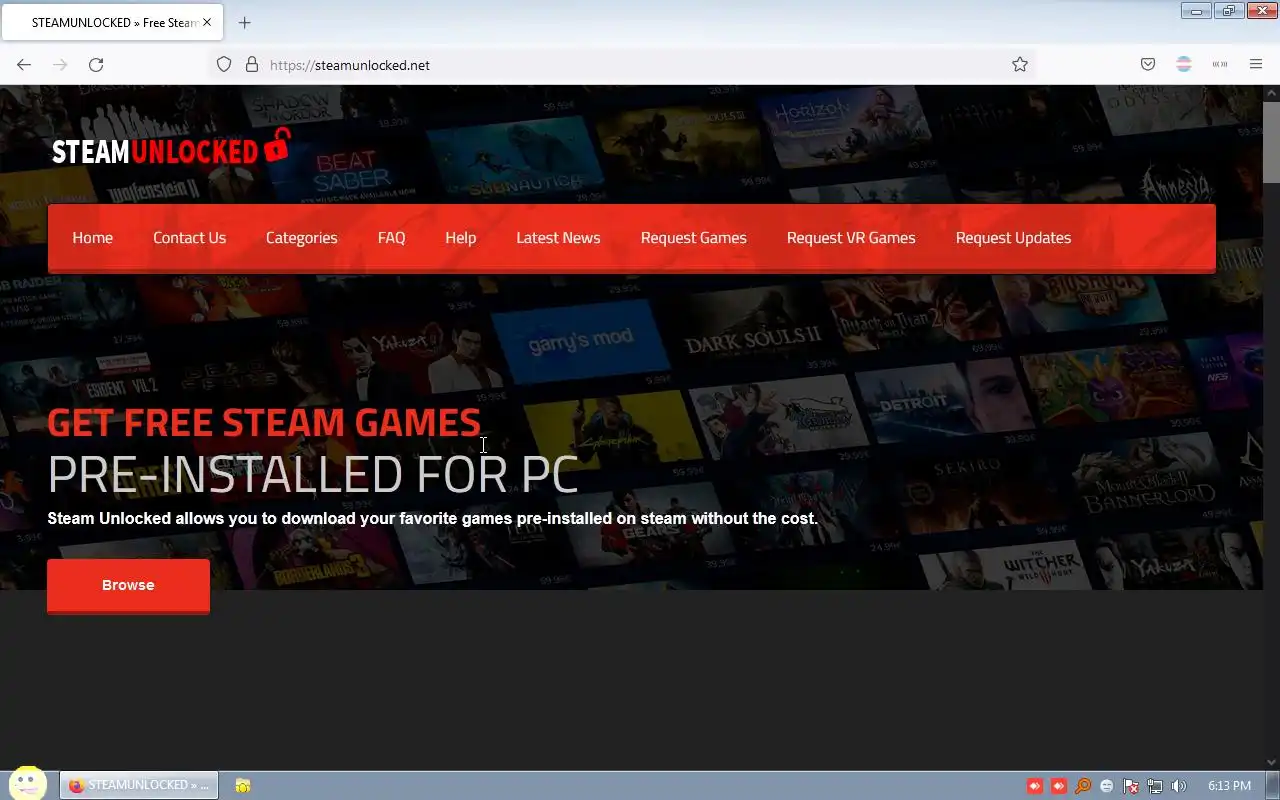1280x800 pixels.
Task: Open Request VR Games page
Action: [851, 238]
